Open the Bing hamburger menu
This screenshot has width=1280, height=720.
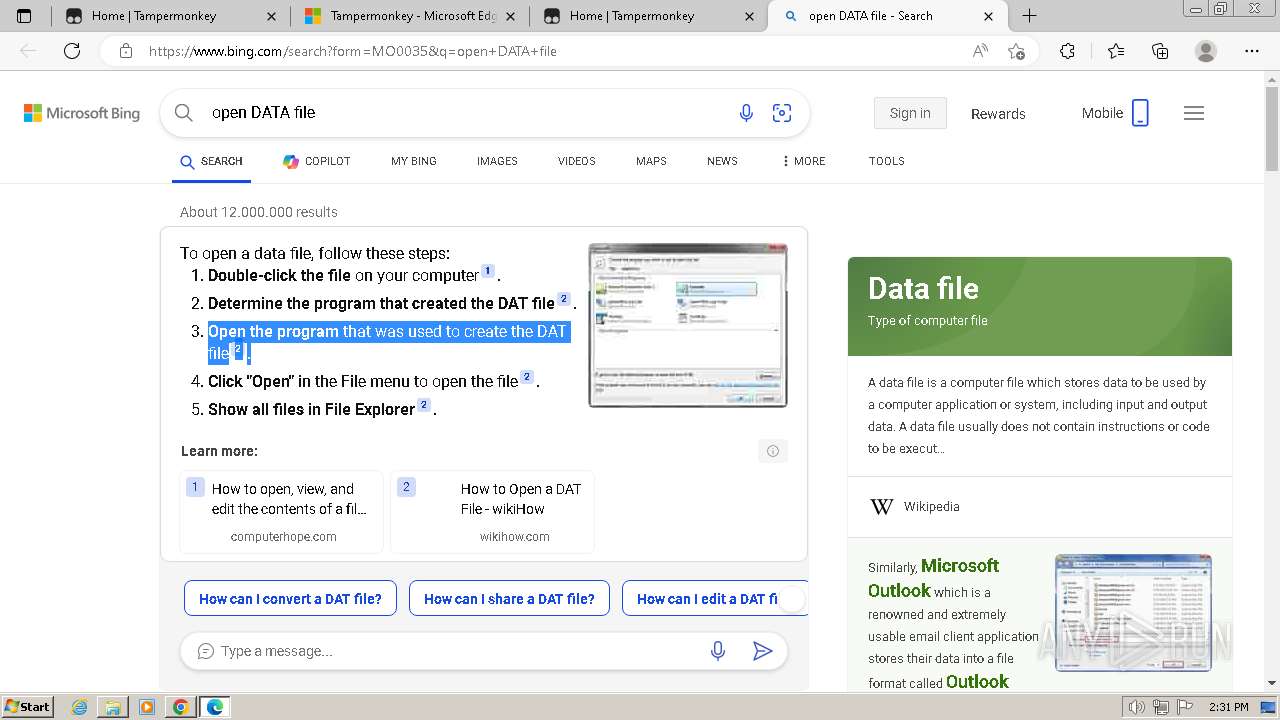(1194, 113)
